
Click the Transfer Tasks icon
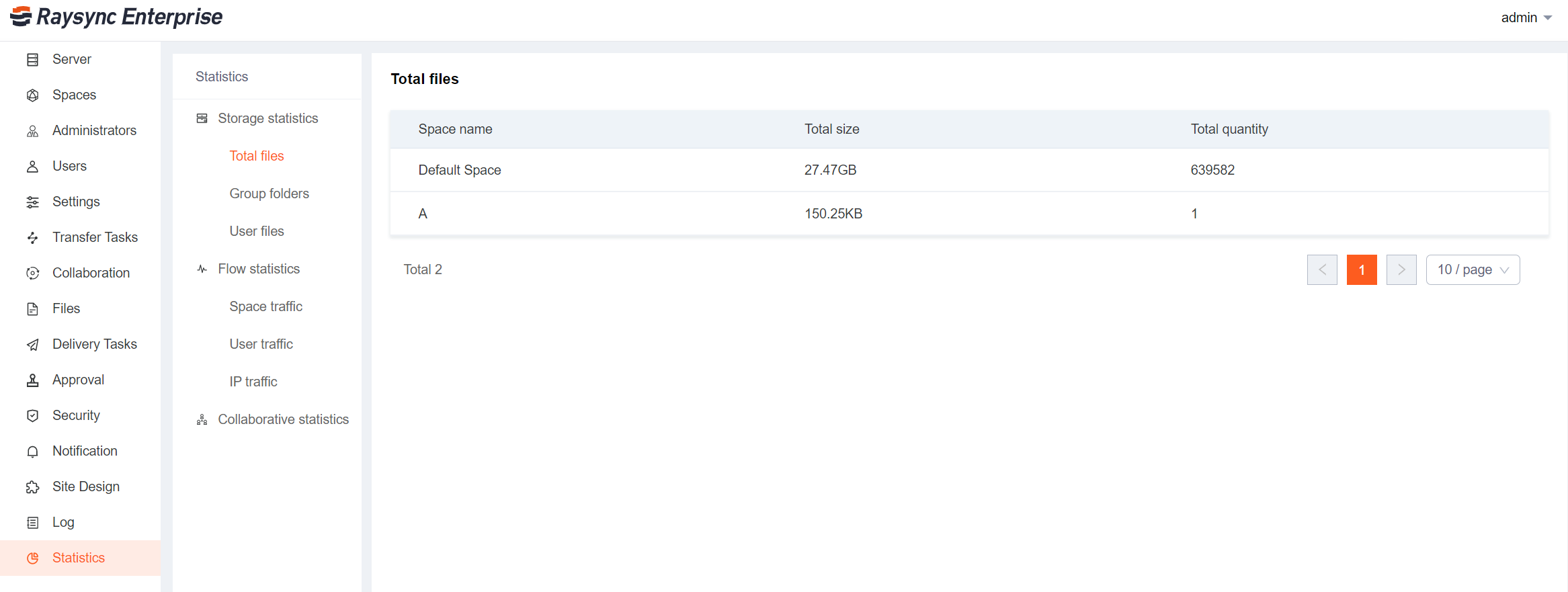pyautogui.click(x=32, y=238)
